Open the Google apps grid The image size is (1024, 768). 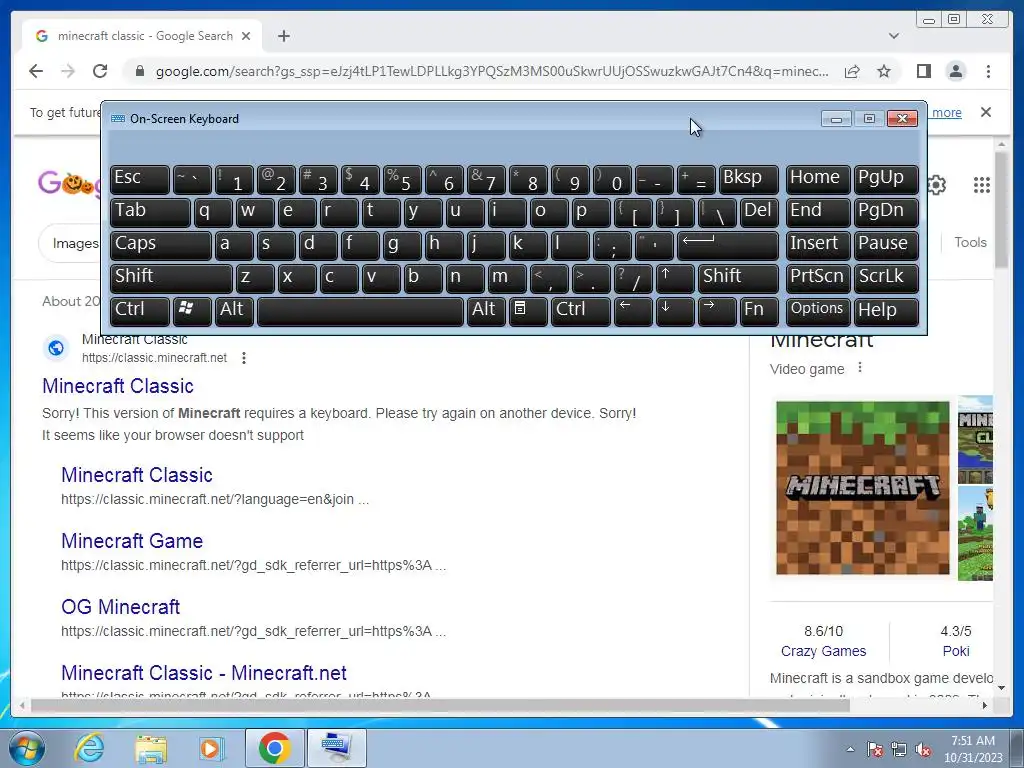click(982, 185)
